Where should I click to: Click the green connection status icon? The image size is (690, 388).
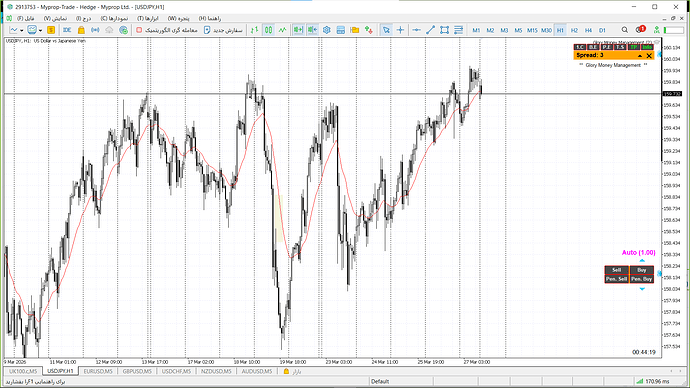(x=657, y=30)
